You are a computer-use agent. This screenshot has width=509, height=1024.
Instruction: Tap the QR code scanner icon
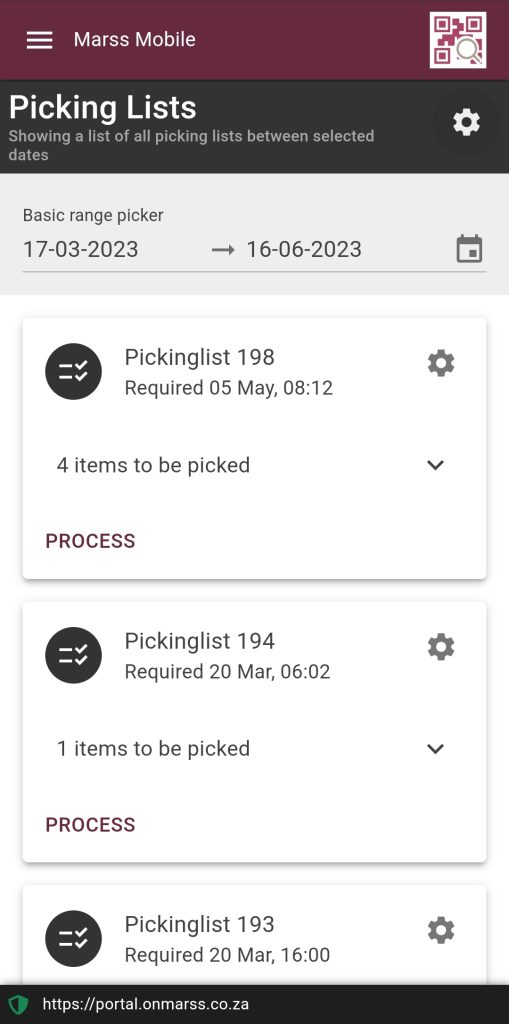[457, 40]
